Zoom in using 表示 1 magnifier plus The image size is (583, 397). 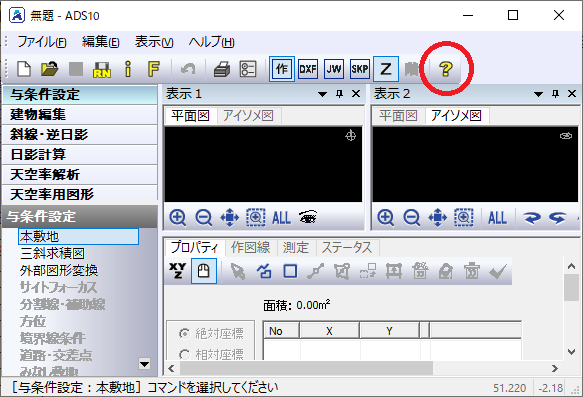(x=177, y=217)
